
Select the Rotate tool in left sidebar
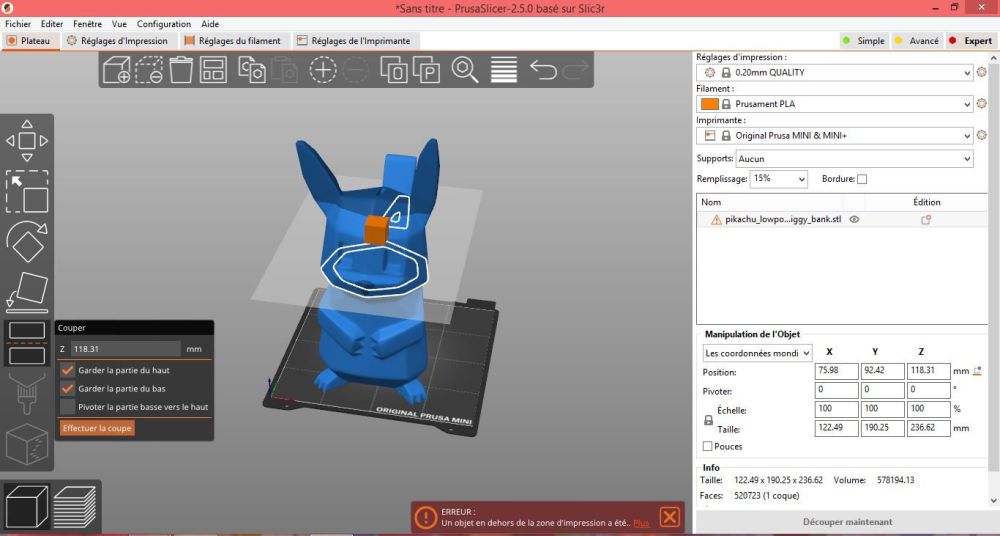tap(27, 240)
